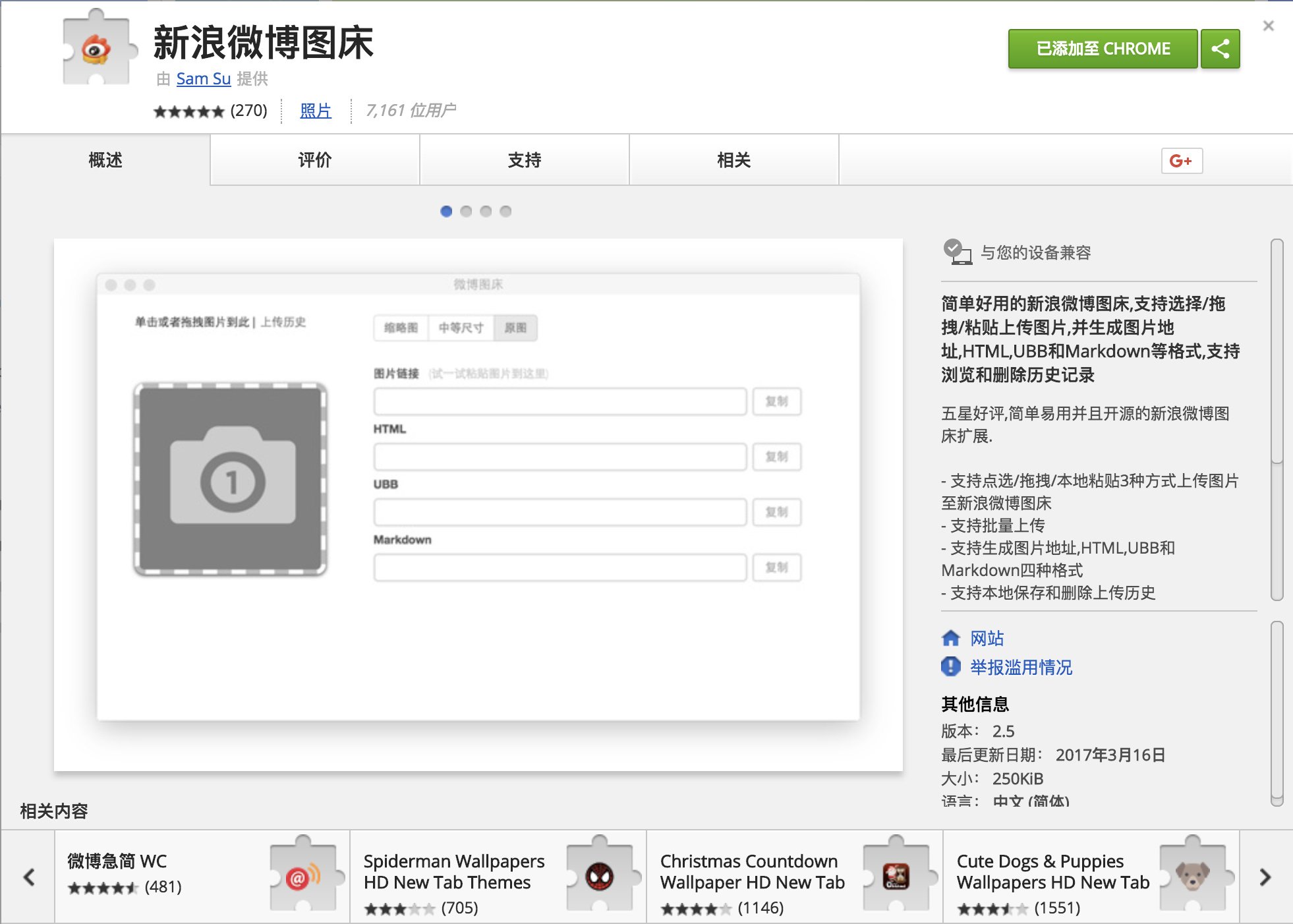Click the home icon beside 网站
This screenshot has height=924, width=1293.
tap(950, 638)
